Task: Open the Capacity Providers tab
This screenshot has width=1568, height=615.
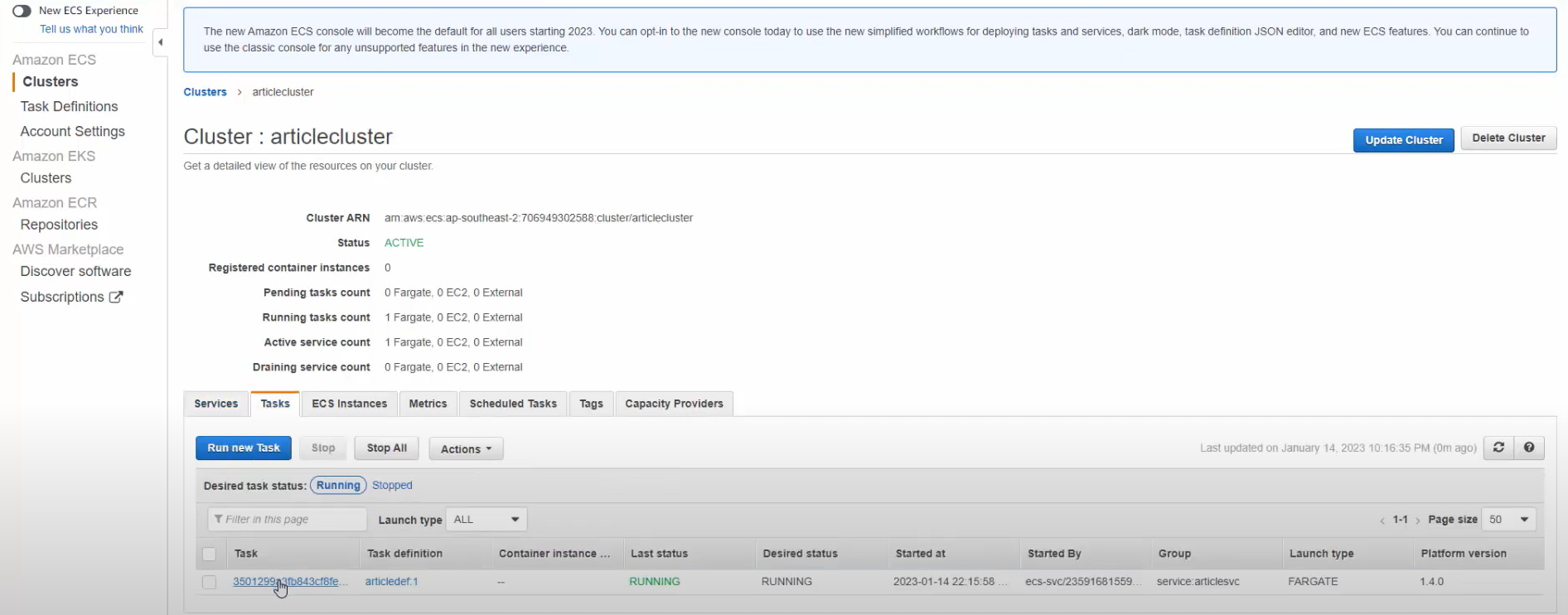Action: [674, 404]
